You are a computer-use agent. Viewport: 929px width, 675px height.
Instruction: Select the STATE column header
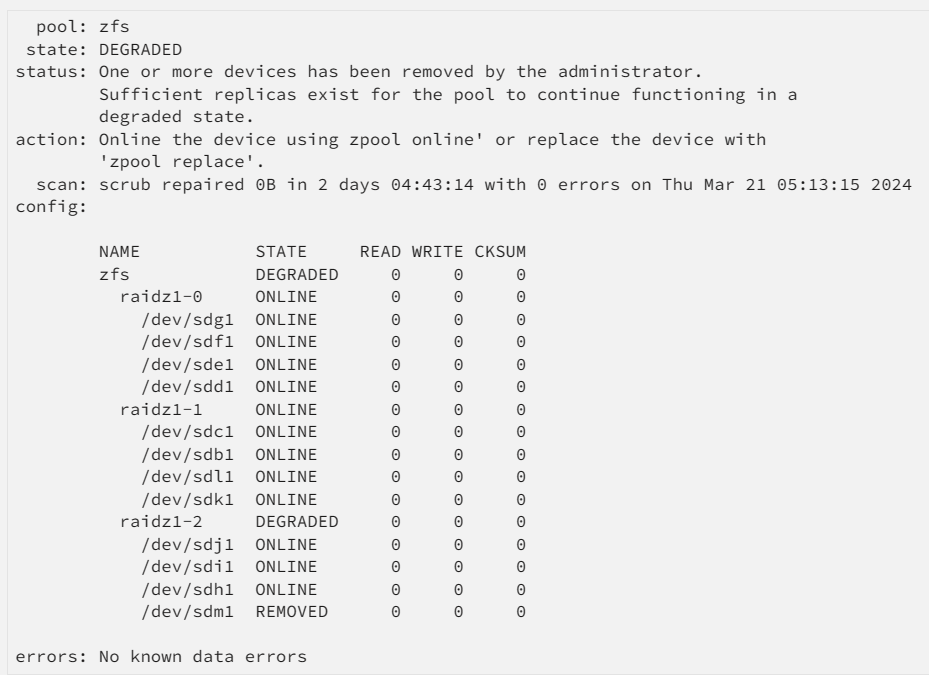tap(281, 252)
